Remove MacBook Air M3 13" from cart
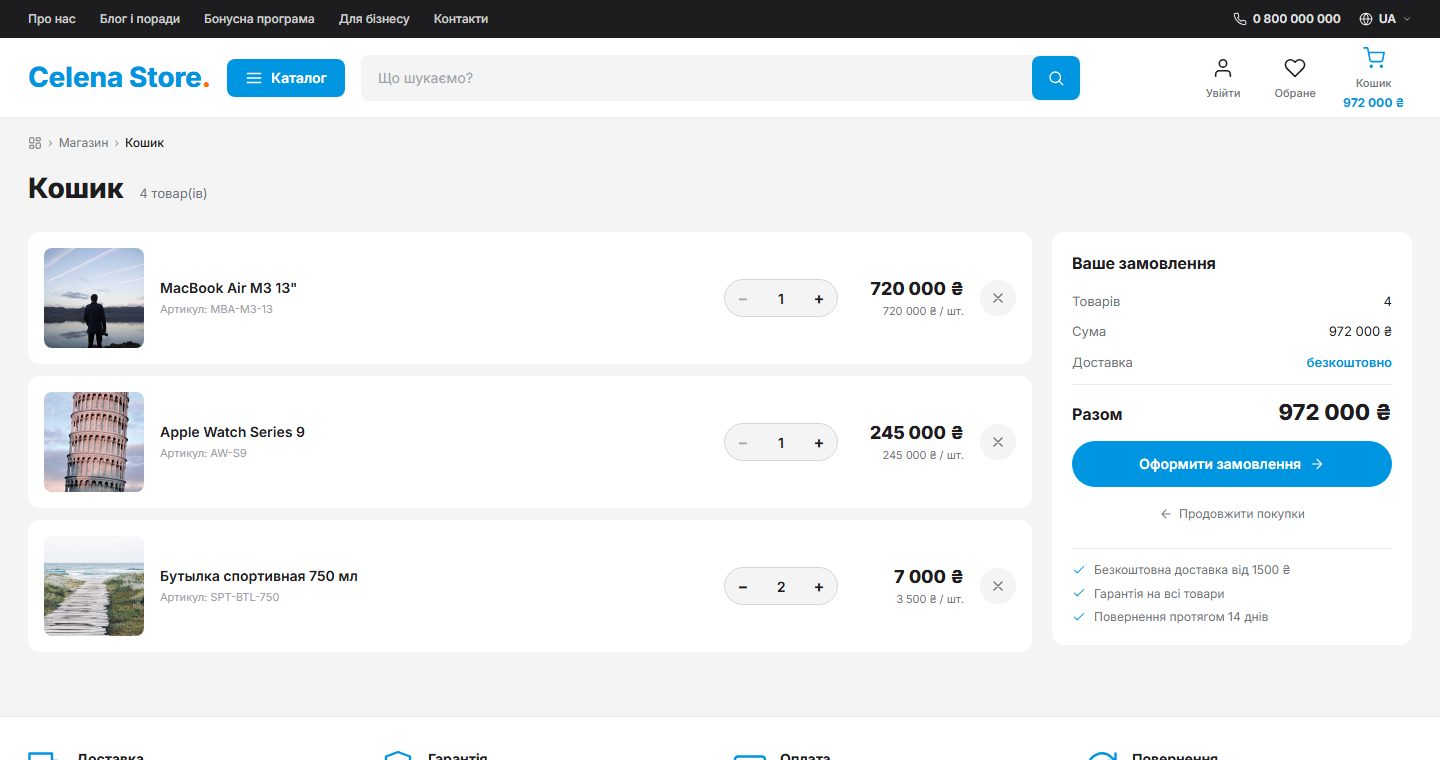1440x760 pixels. [998, 298]
